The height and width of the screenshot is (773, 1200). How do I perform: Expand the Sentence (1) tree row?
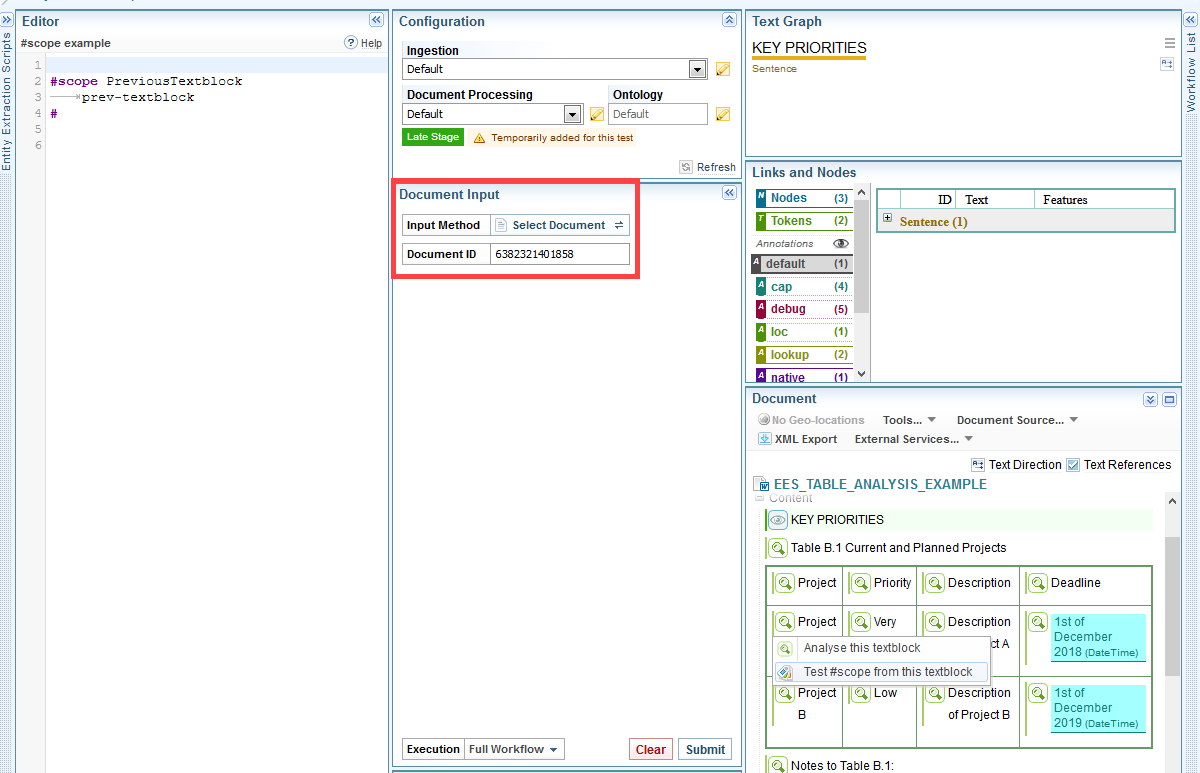point(887,219)
